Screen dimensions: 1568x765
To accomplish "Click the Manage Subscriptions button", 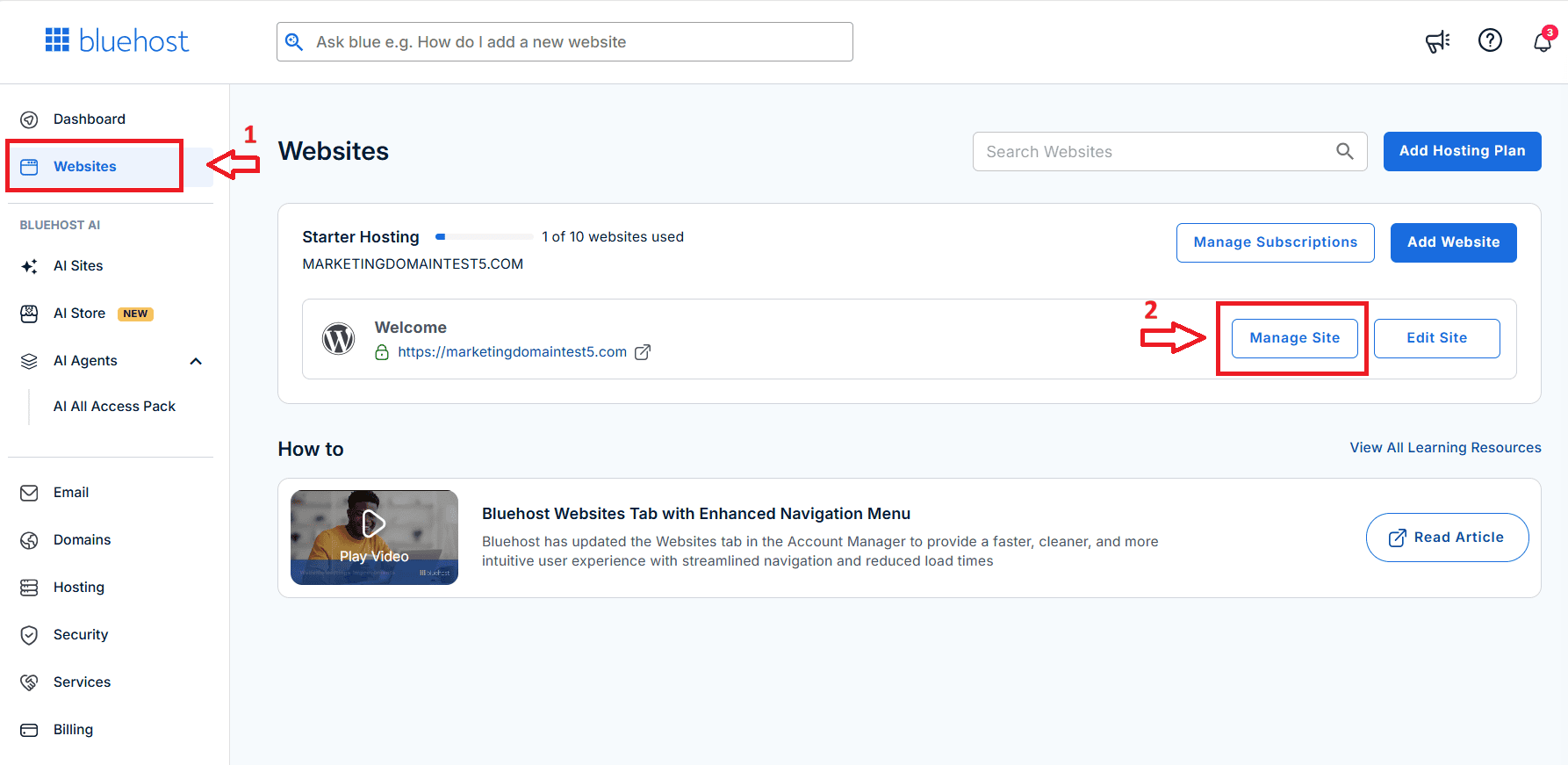I will point(1276,242).
